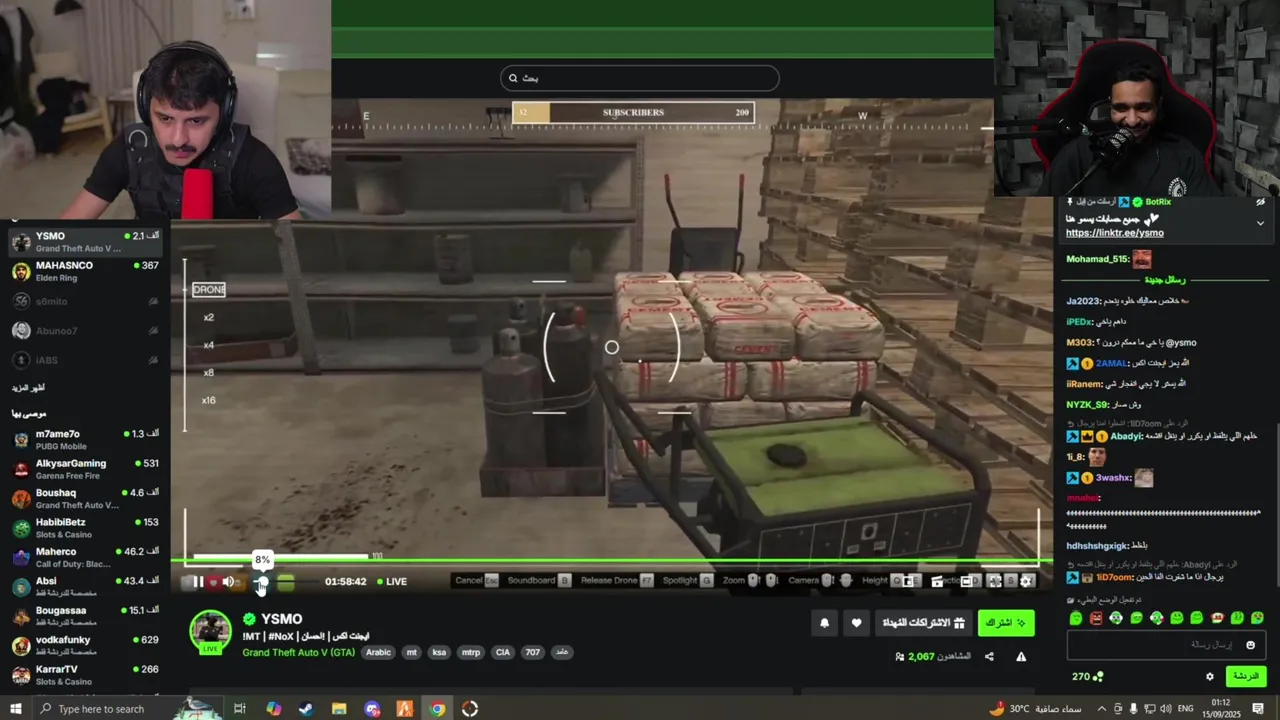Insert the red angry emote
This screenshot has height=720, width=1280.
pos(1095,618)
